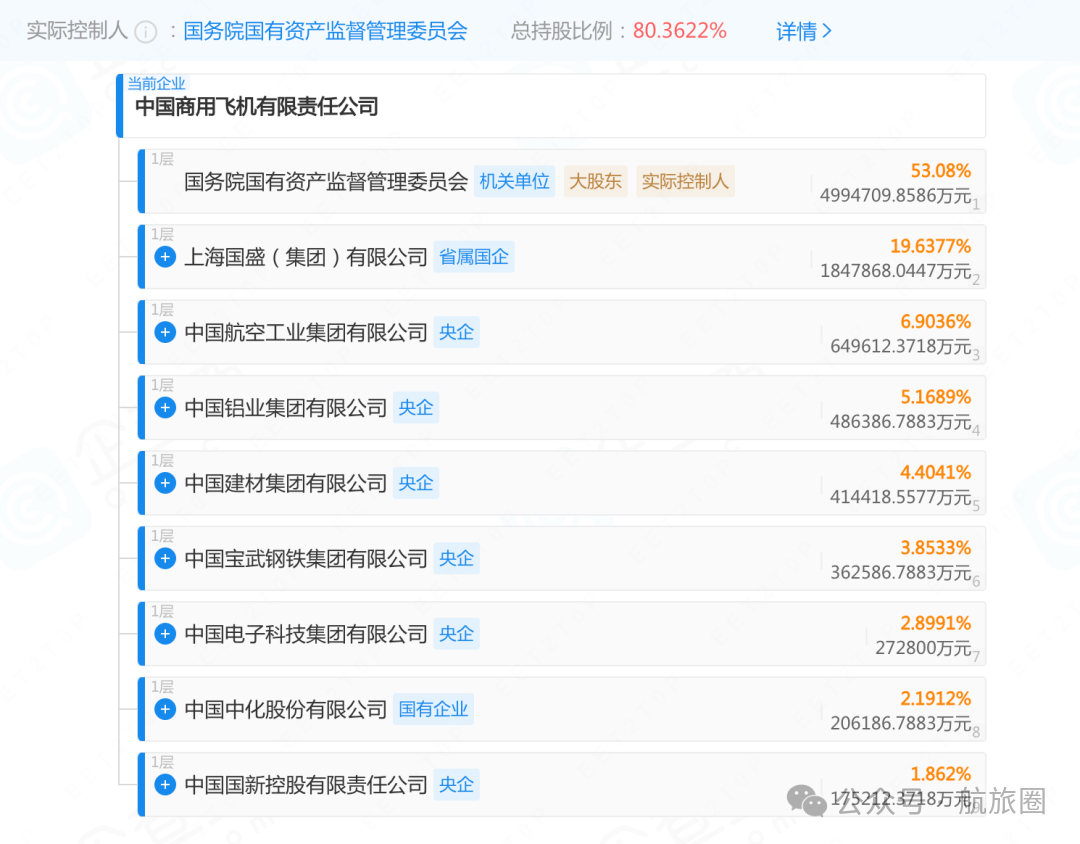Click 央企 tag beside 中国宝武钢铁集团
Image resolution: width=1080 pixels, height=844 pixels.
[457, 558]
